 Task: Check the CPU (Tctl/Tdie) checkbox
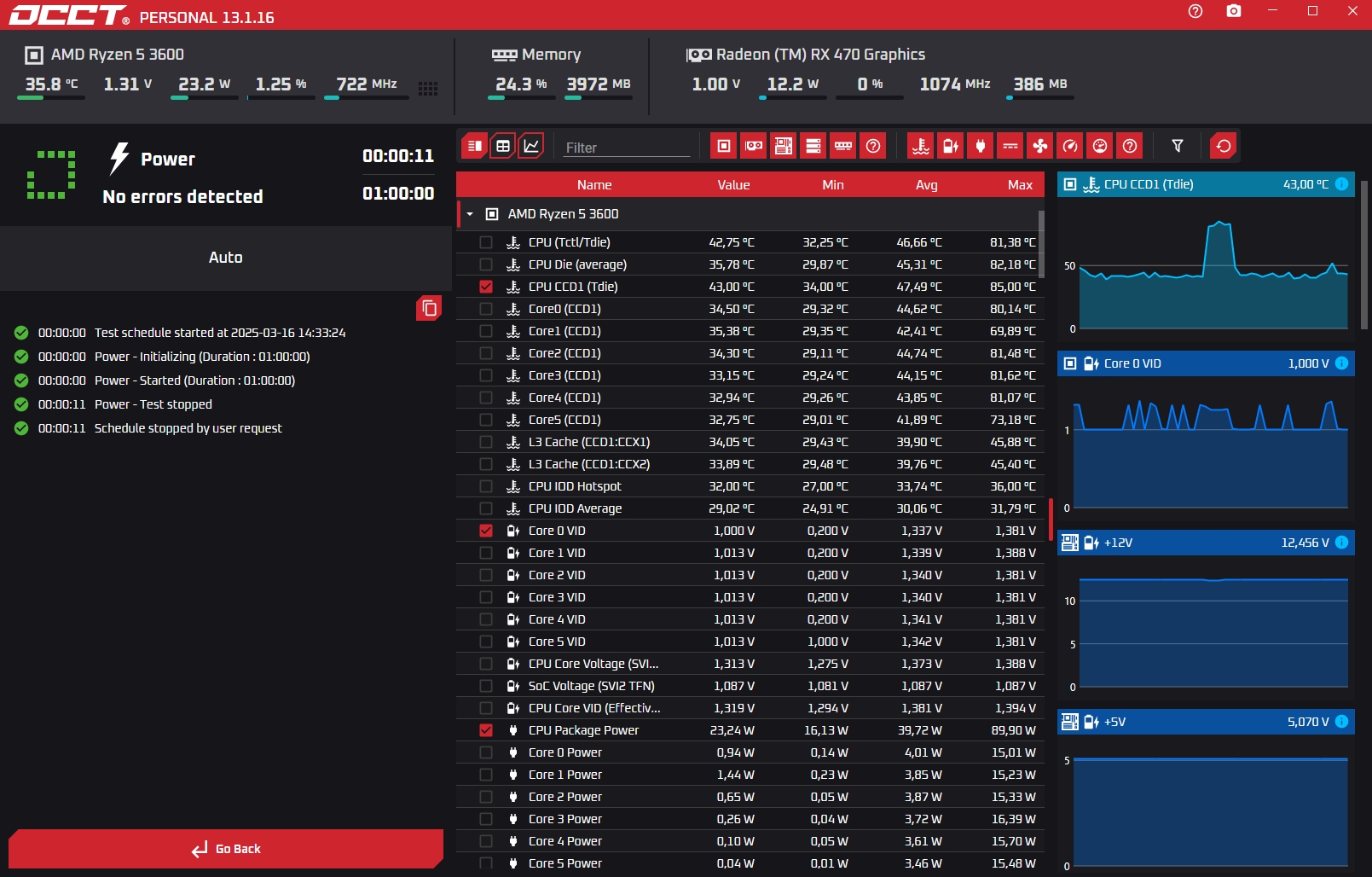(x=486, y=242)
